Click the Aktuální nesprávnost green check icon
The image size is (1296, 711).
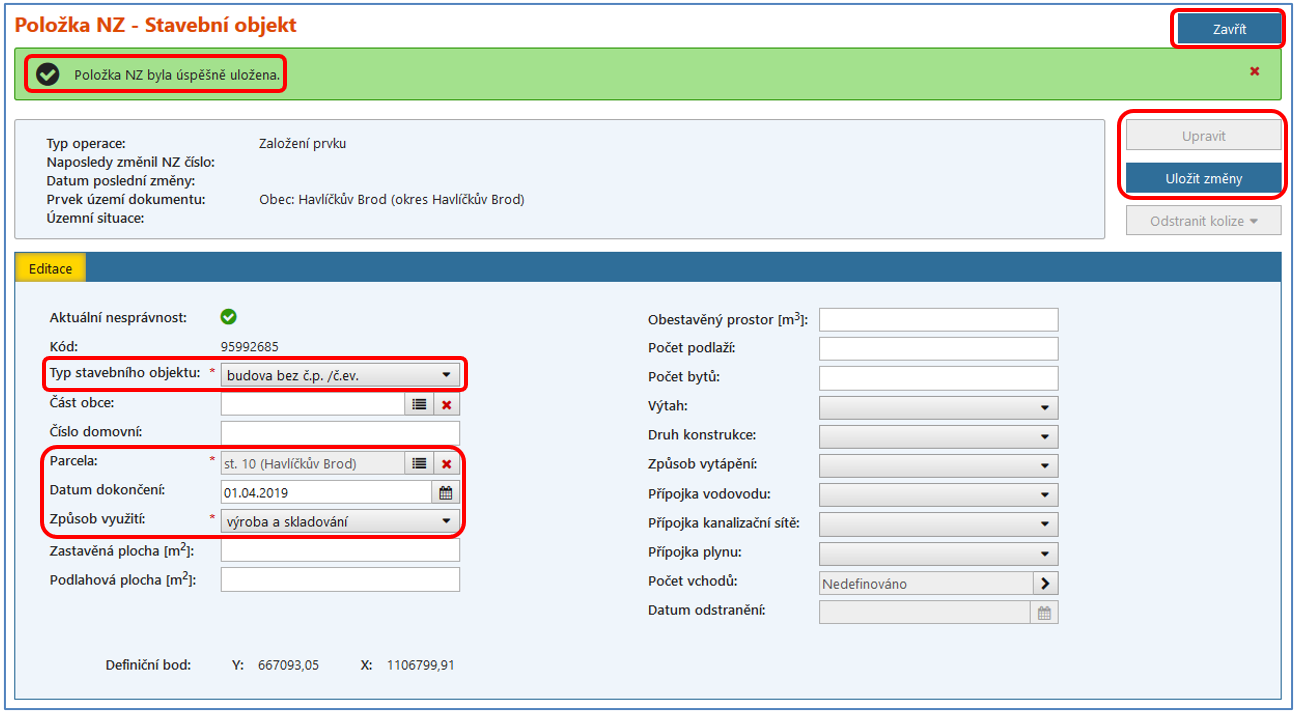pos(228,317)
